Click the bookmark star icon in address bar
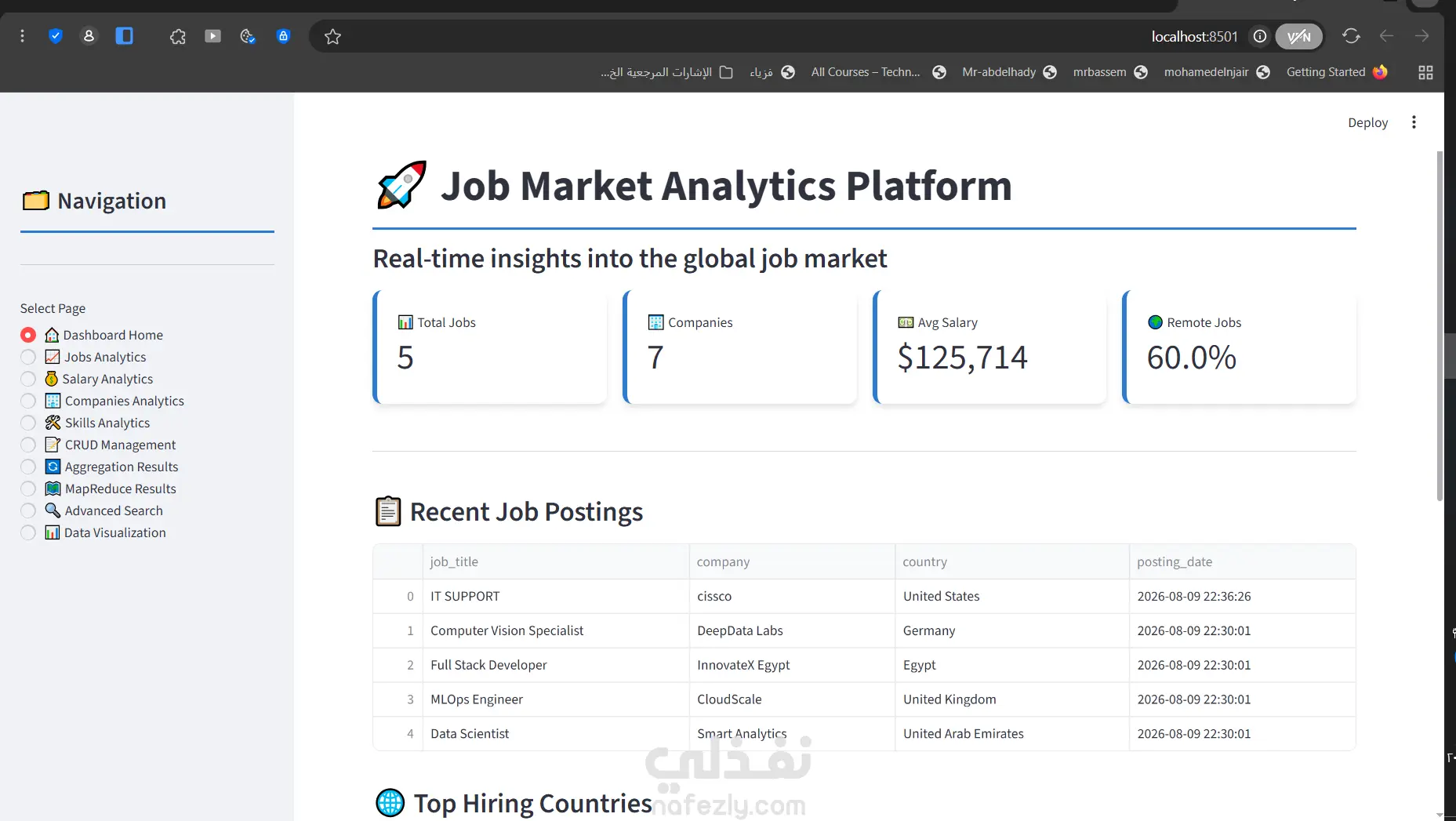Image resolution: width=1456 pixels, height=821 pixels. [x=332, y=36]
